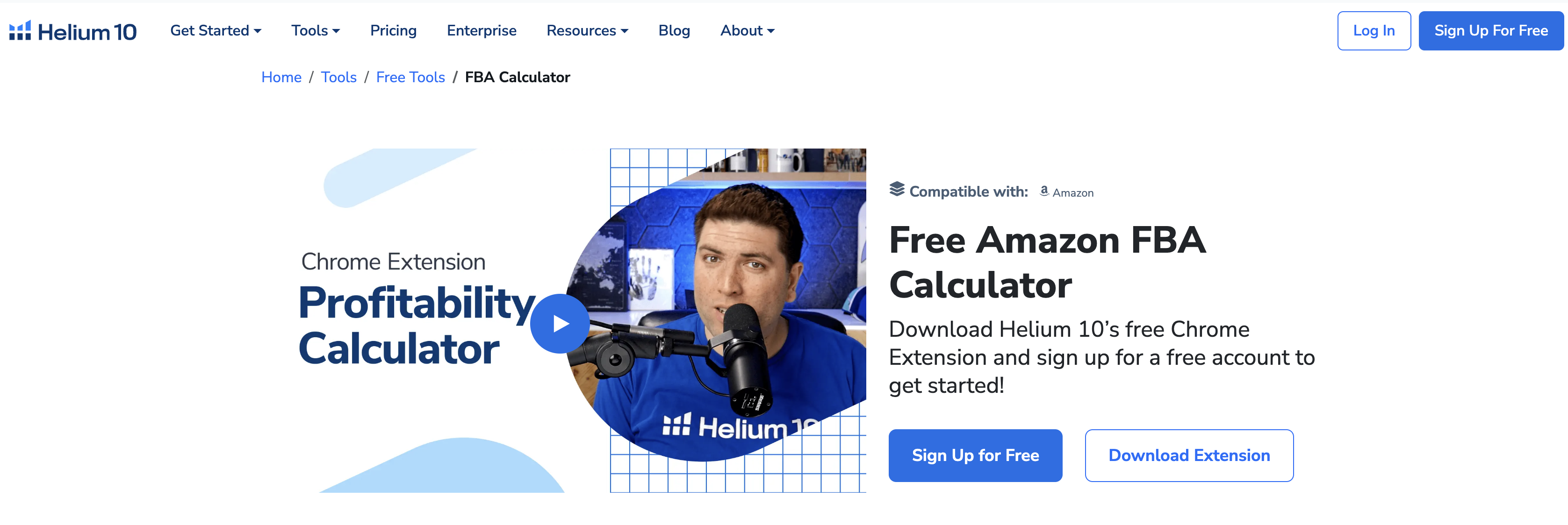
Task: Open the Tools dropdown menu
Action: [x=315, y=30]
